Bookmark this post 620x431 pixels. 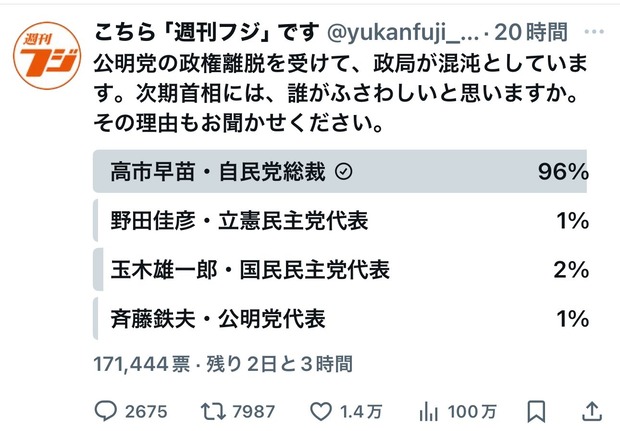point(536,412)
